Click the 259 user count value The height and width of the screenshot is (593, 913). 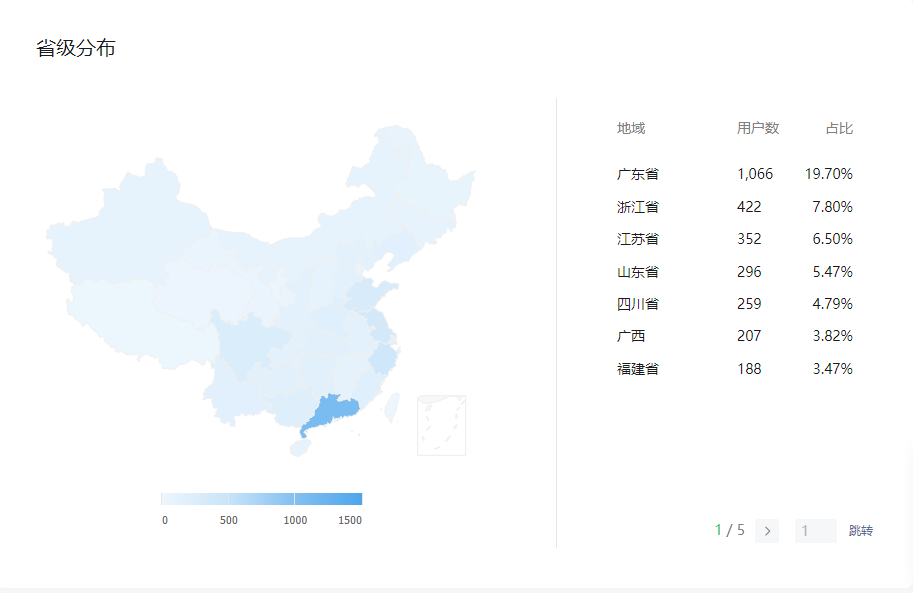pyautogui.click(x=749, y=304)
